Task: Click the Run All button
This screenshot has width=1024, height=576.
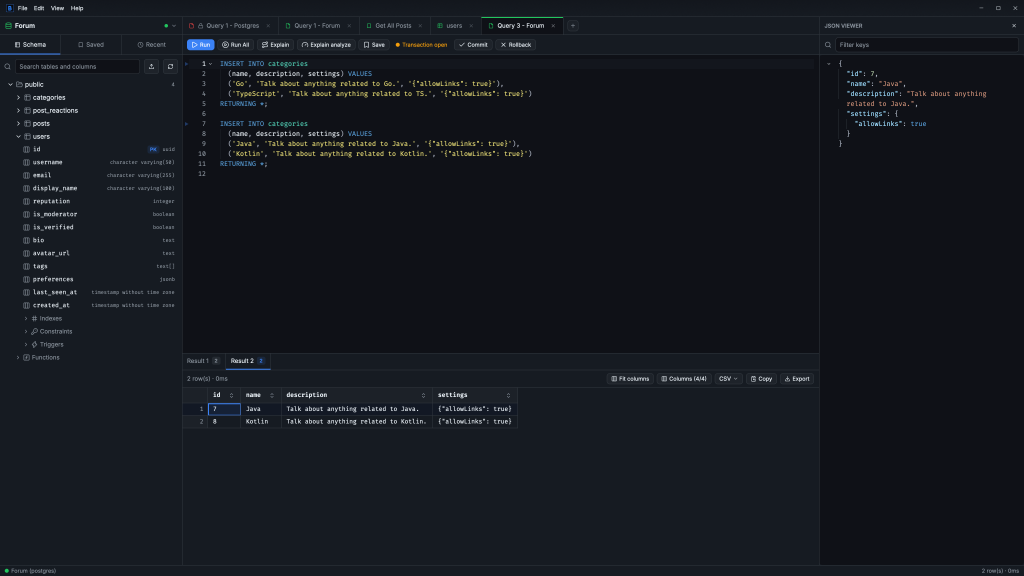Action: tap(236, 45)
